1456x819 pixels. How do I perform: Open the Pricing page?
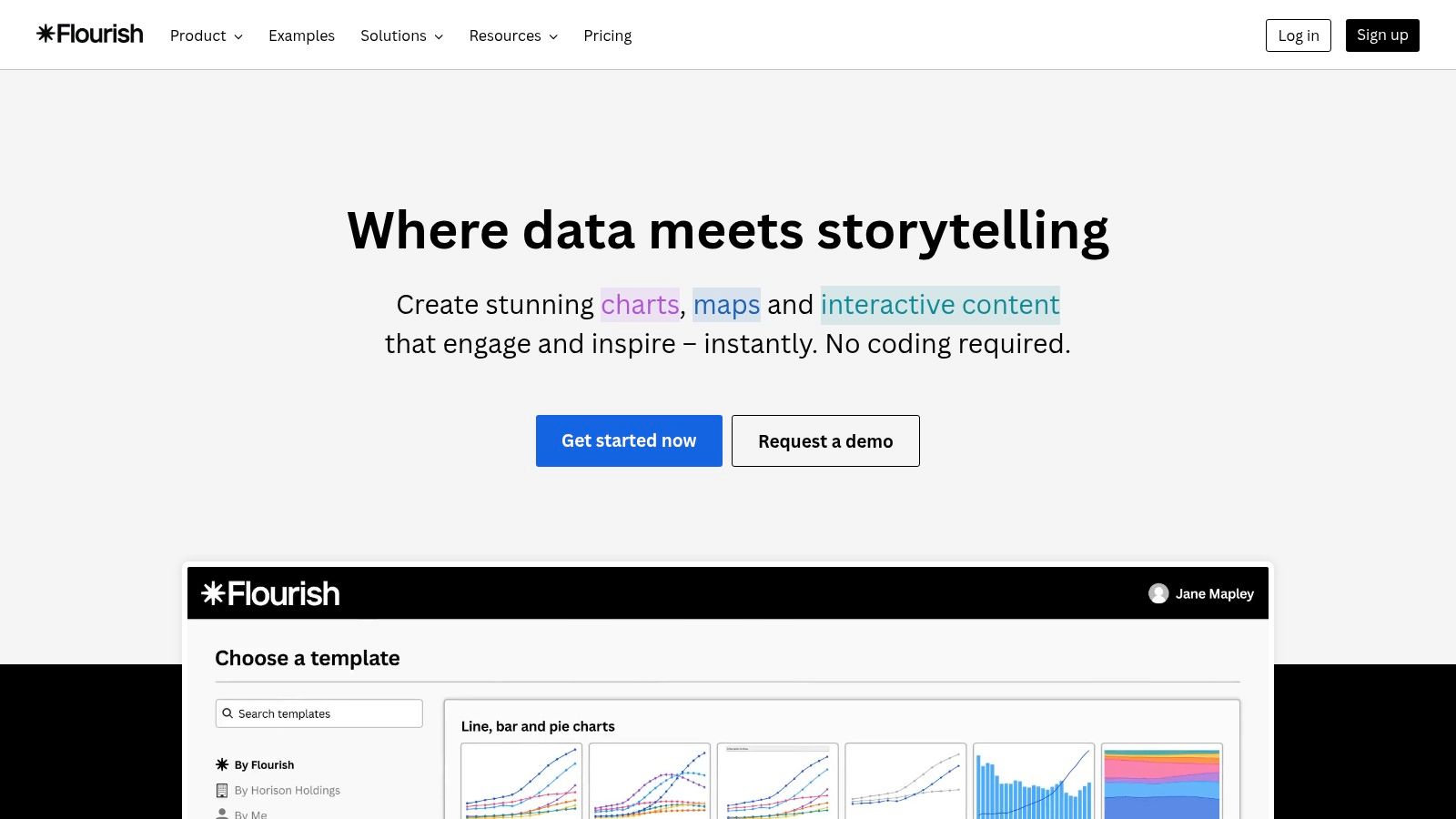click(x=607, y=35)
